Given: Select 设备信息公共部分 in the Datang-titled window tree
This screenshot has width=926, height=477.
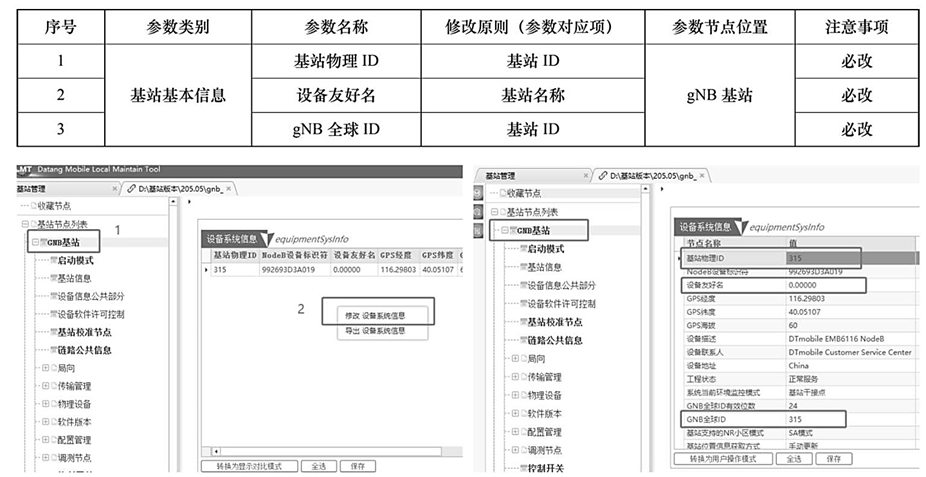Looking at the screenshot, I should [x=91, y=296].
